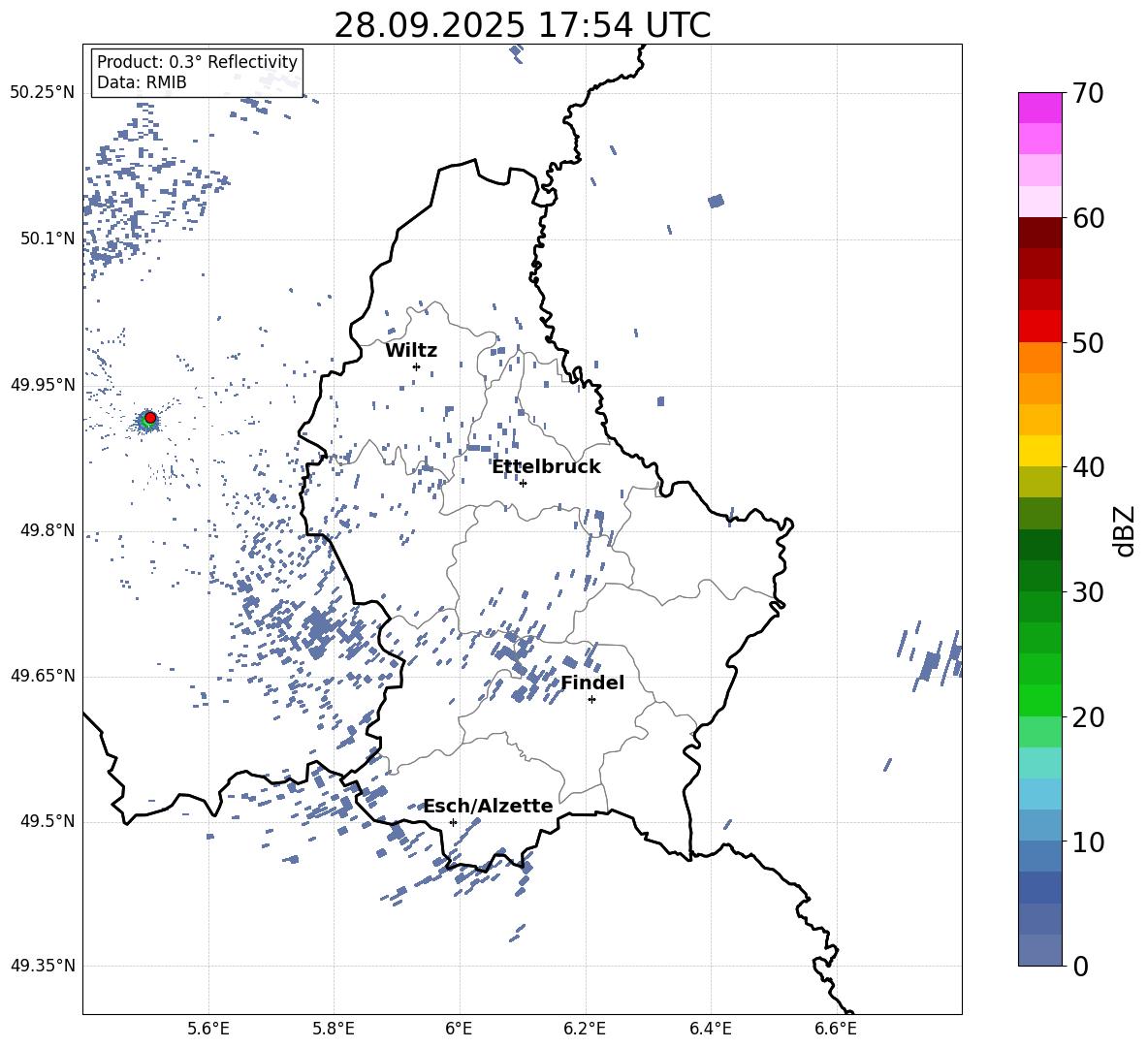Click the Wiltz location cross marker
This screenshot has width=1148, height=1048.
pos(417,366)
